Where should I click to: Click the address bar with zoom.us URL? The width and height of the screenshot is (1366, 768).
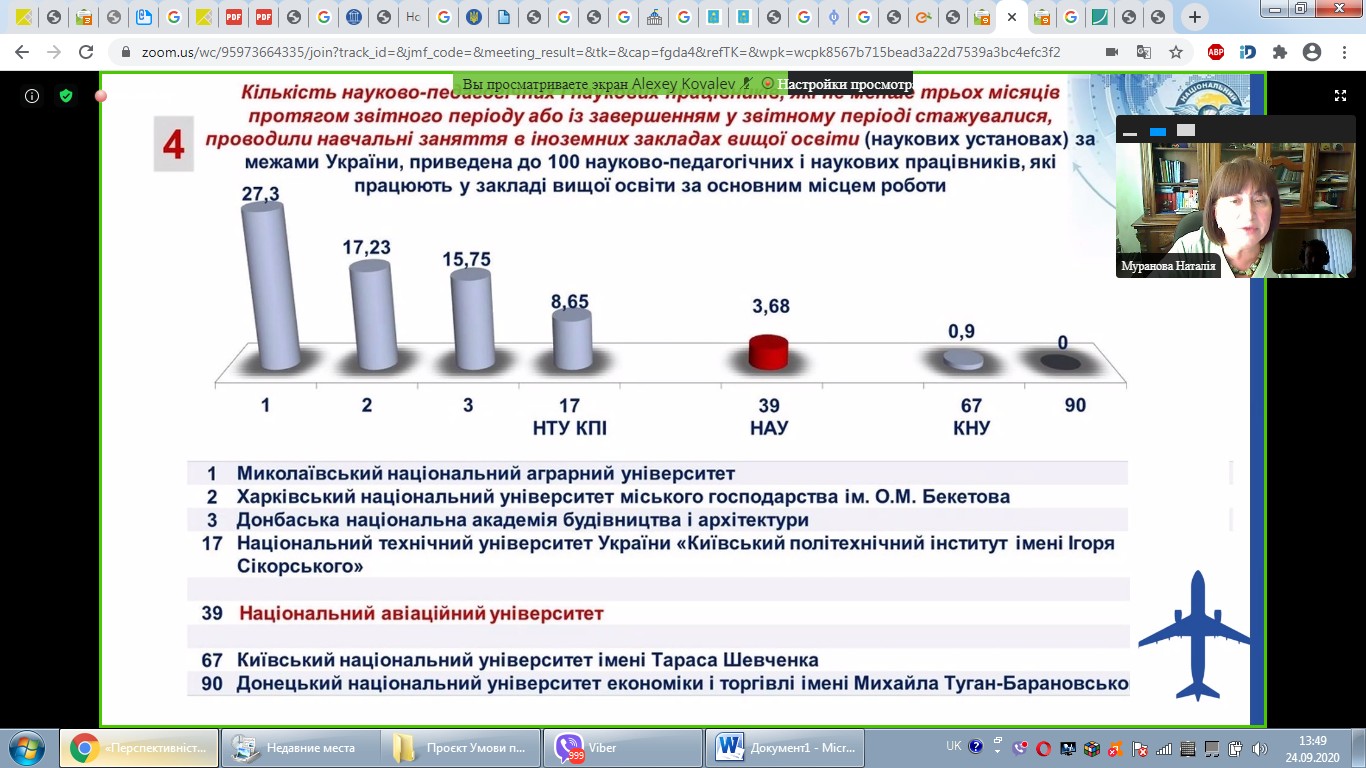[x=600, y=52]
